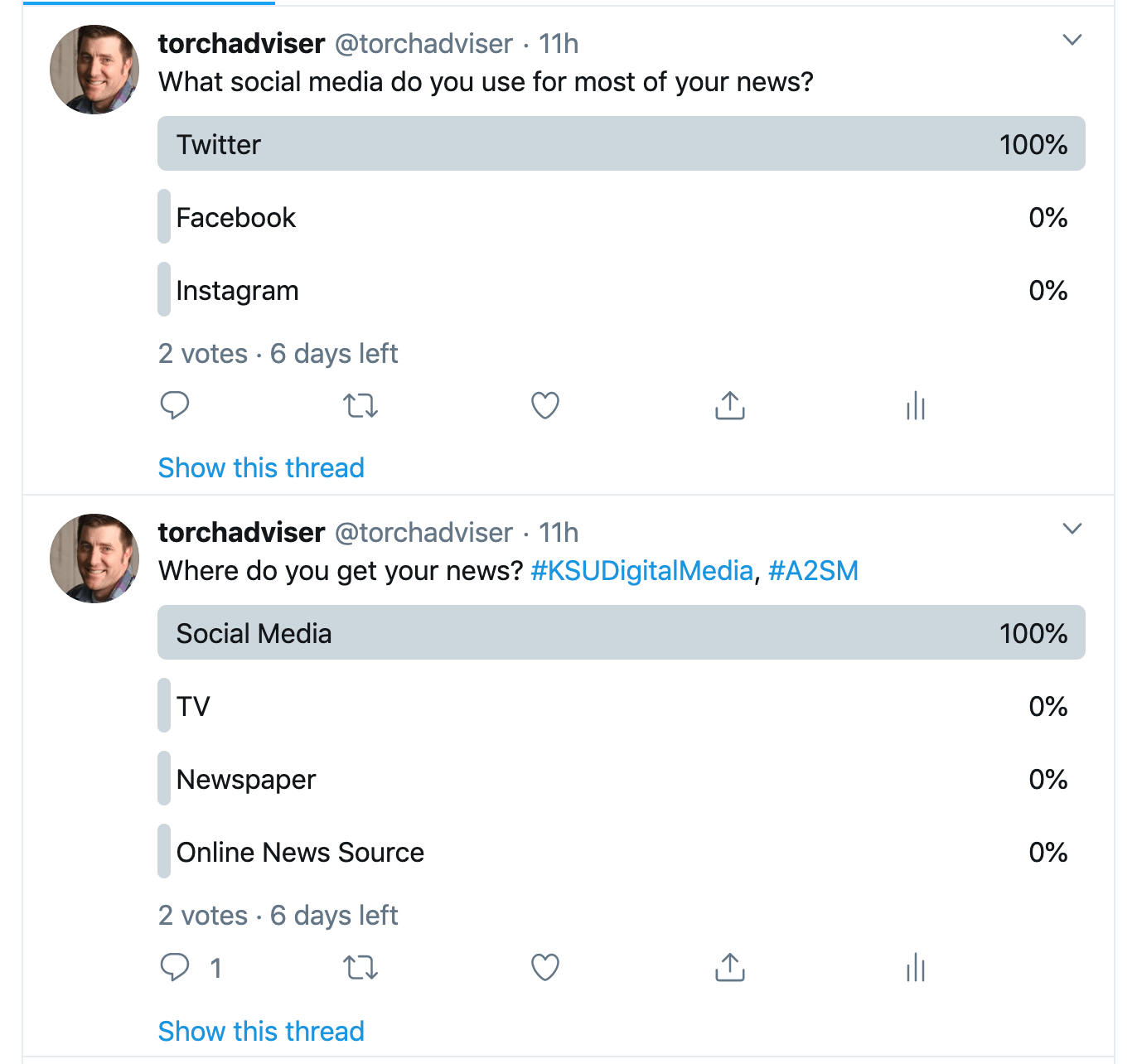Open the #A2SM hashtag link

(x=813, y=571)
